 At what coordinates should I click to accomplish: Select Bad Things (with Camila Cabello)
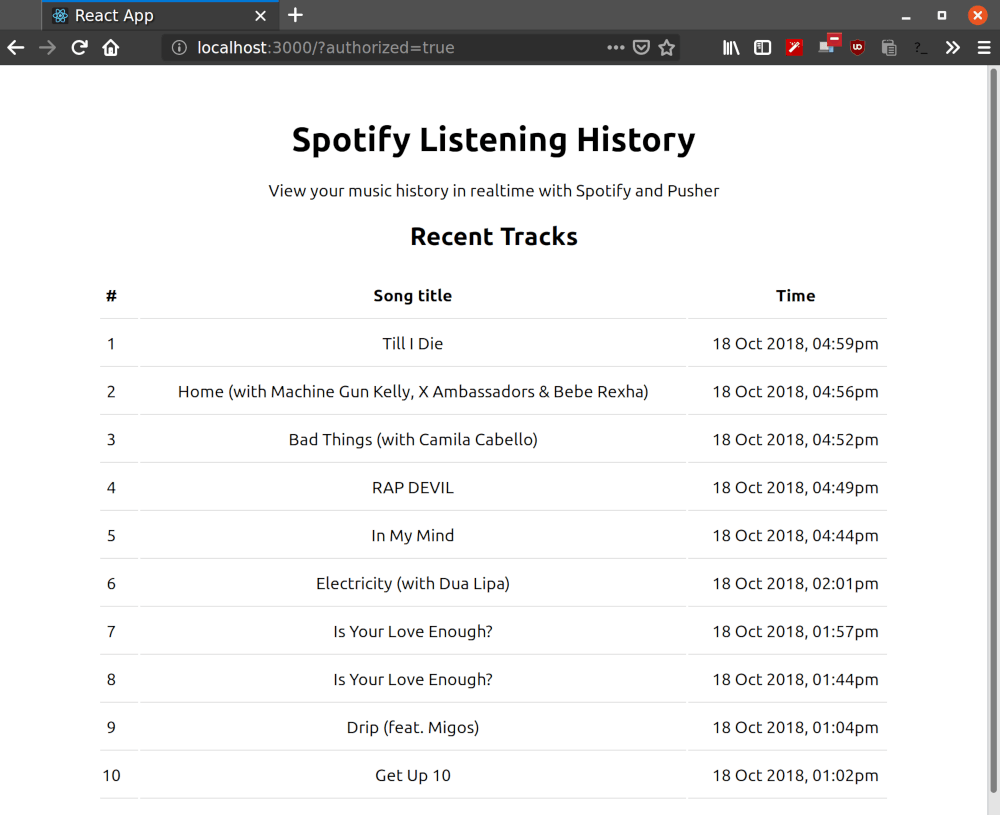(x=413, y=439)
